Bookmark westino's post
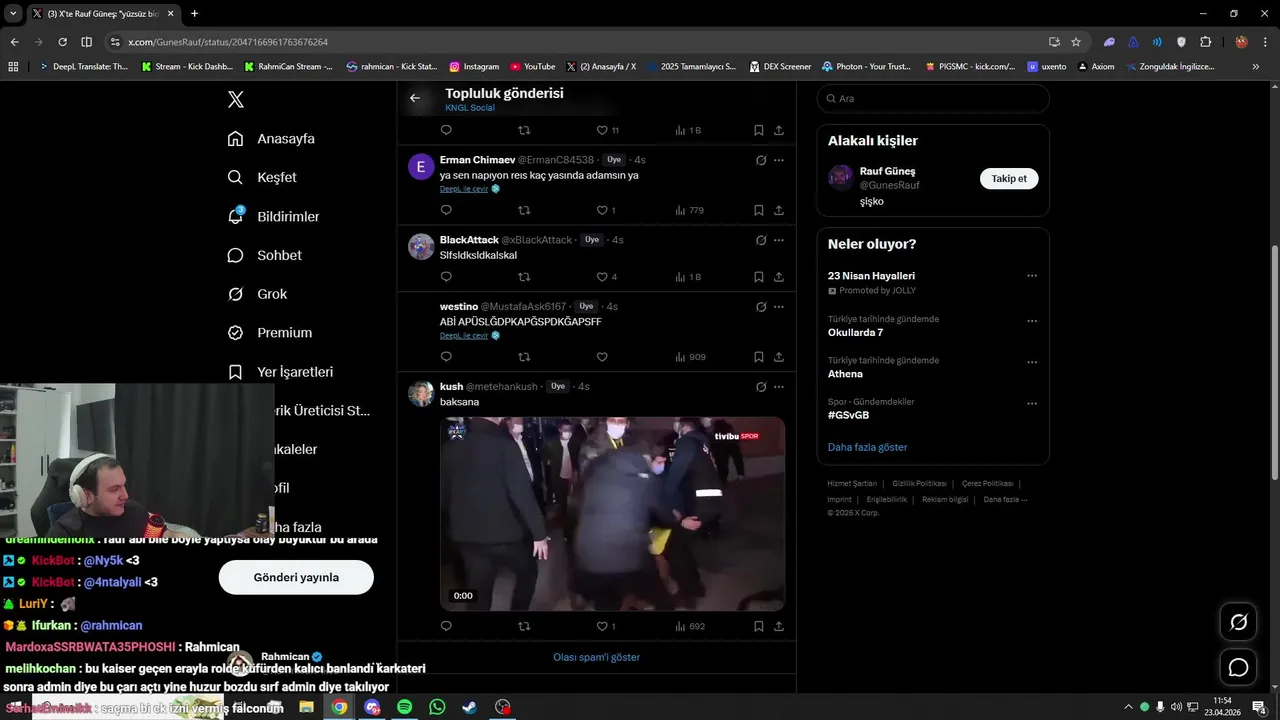The image size is (1280, 720). [x=759, y=357]
